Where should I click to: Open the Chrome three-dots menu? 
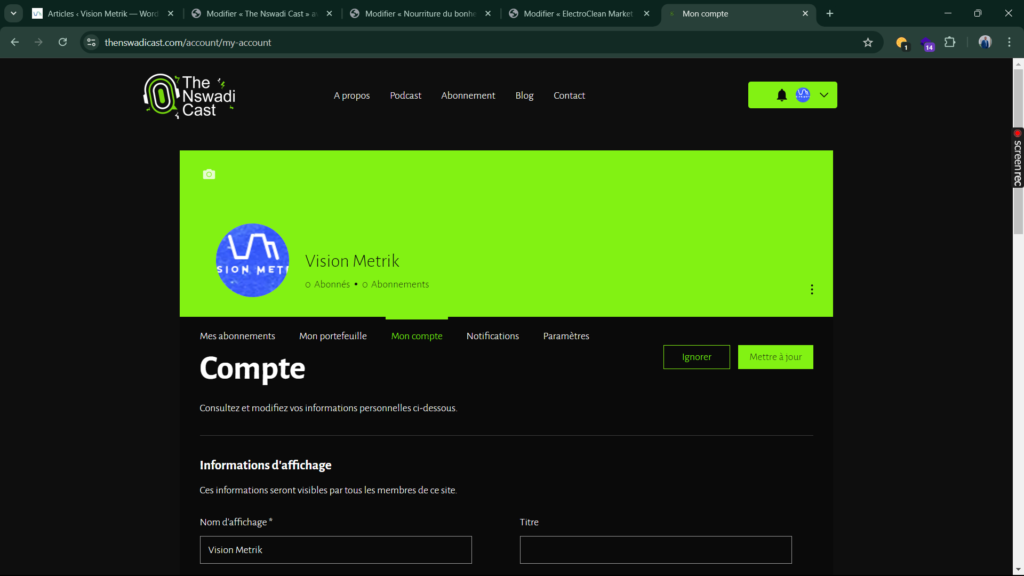click(x=1009, y=42)
